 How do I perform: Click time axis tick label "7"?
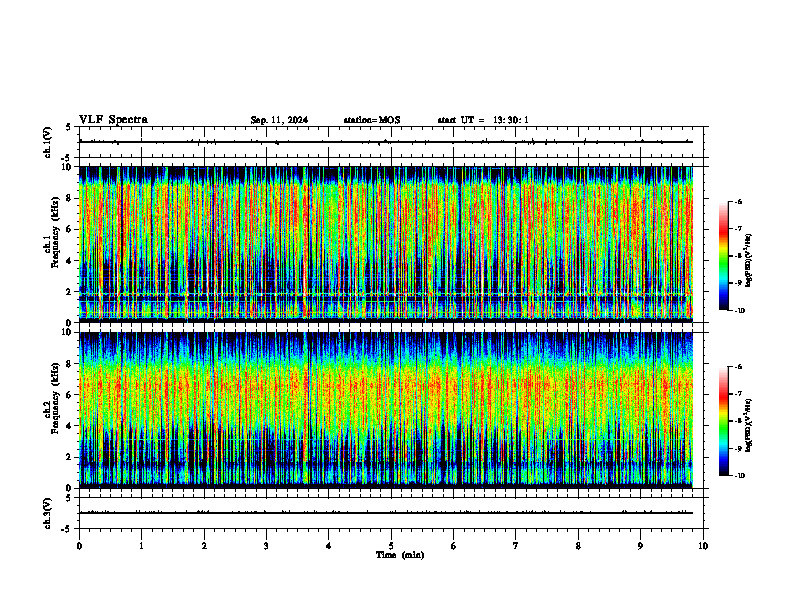(x=516, y=546)
